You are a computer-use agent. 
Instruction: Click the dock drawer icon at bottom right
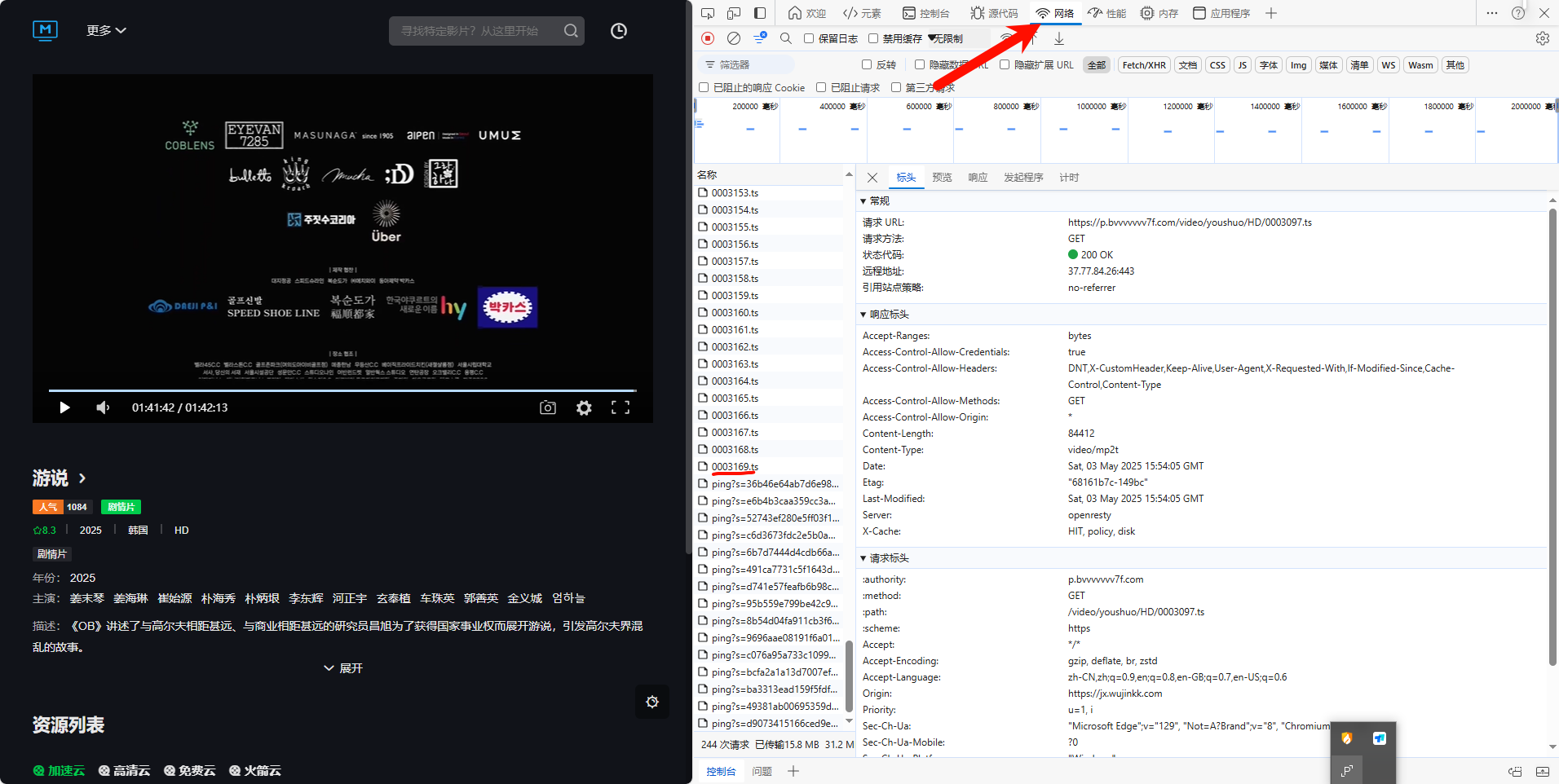[x=1543, y=771]
